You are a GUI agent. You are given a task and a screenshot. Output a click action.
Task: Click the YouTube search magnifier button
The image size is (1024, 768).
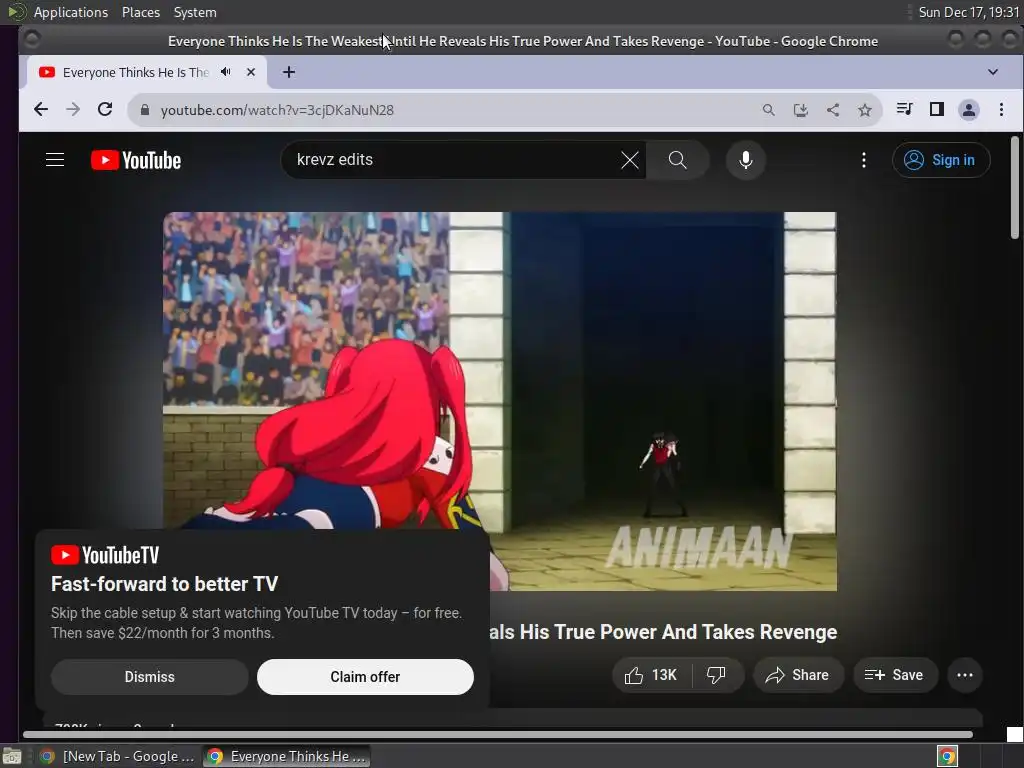coord(677,160)
